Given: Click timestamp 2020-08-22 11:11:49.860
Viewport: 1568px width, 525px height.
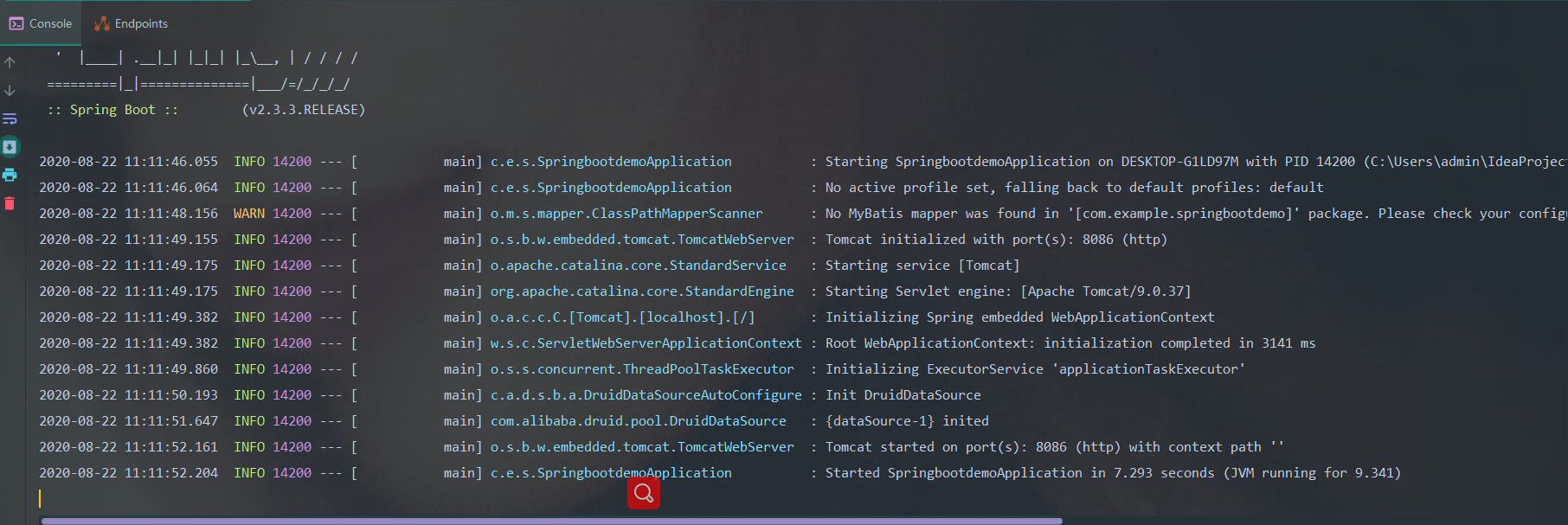Looking at the screenshot, I should (129, 369).
